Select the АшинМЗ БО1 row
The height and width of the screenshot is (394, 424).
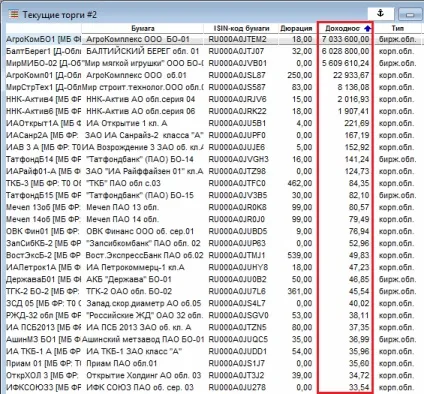click(213, 339)
